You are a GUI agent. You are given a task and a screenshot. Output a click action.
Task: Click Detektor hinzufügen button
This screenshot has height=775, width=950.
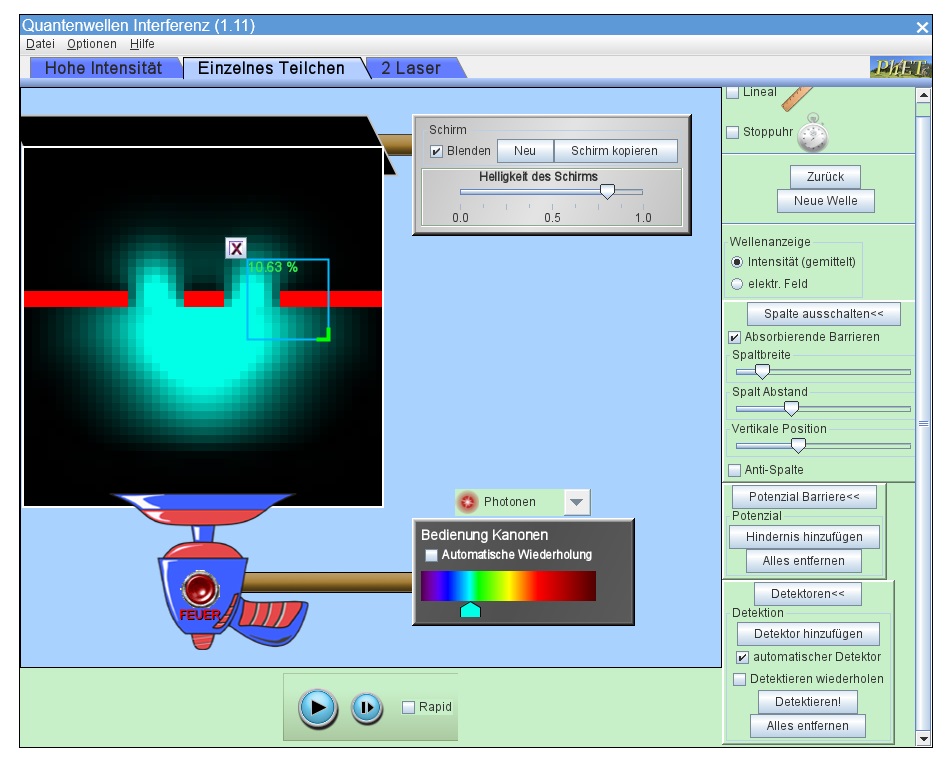pyautogui.click(x=808, y=634)
